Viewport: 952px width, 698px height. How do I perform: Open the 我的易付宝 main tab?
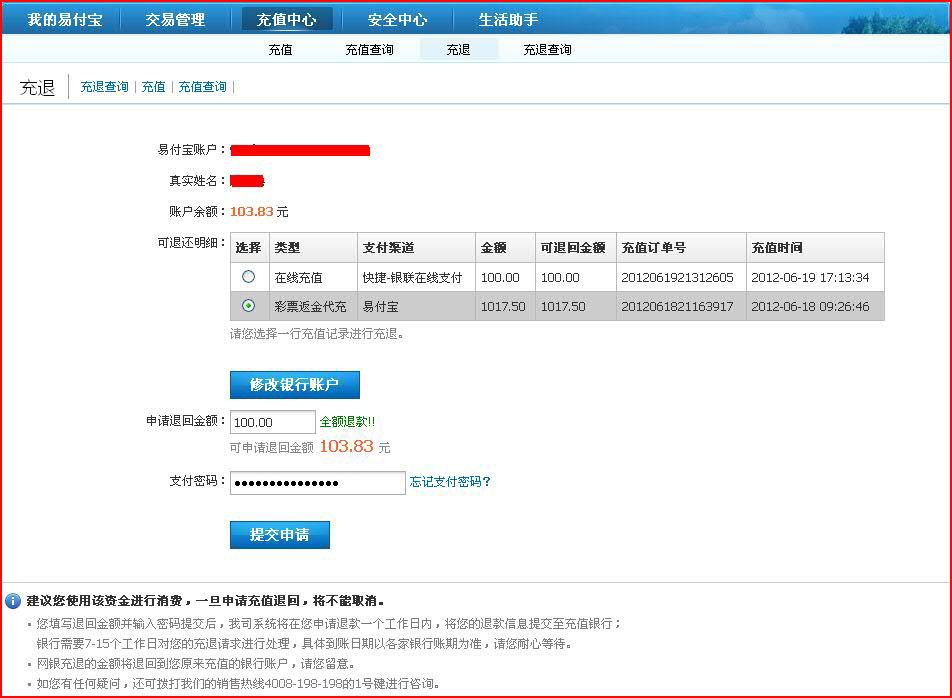point(65,19)
